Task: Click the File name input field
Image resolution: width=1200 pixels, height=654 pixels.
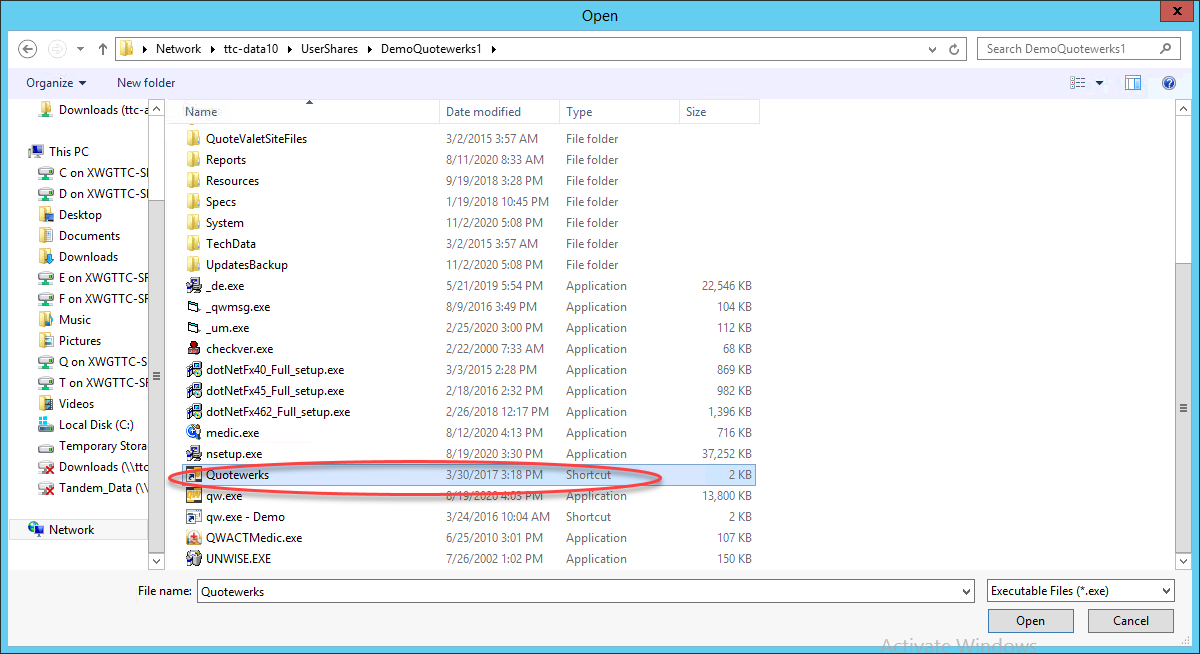Action: [577, 591]
